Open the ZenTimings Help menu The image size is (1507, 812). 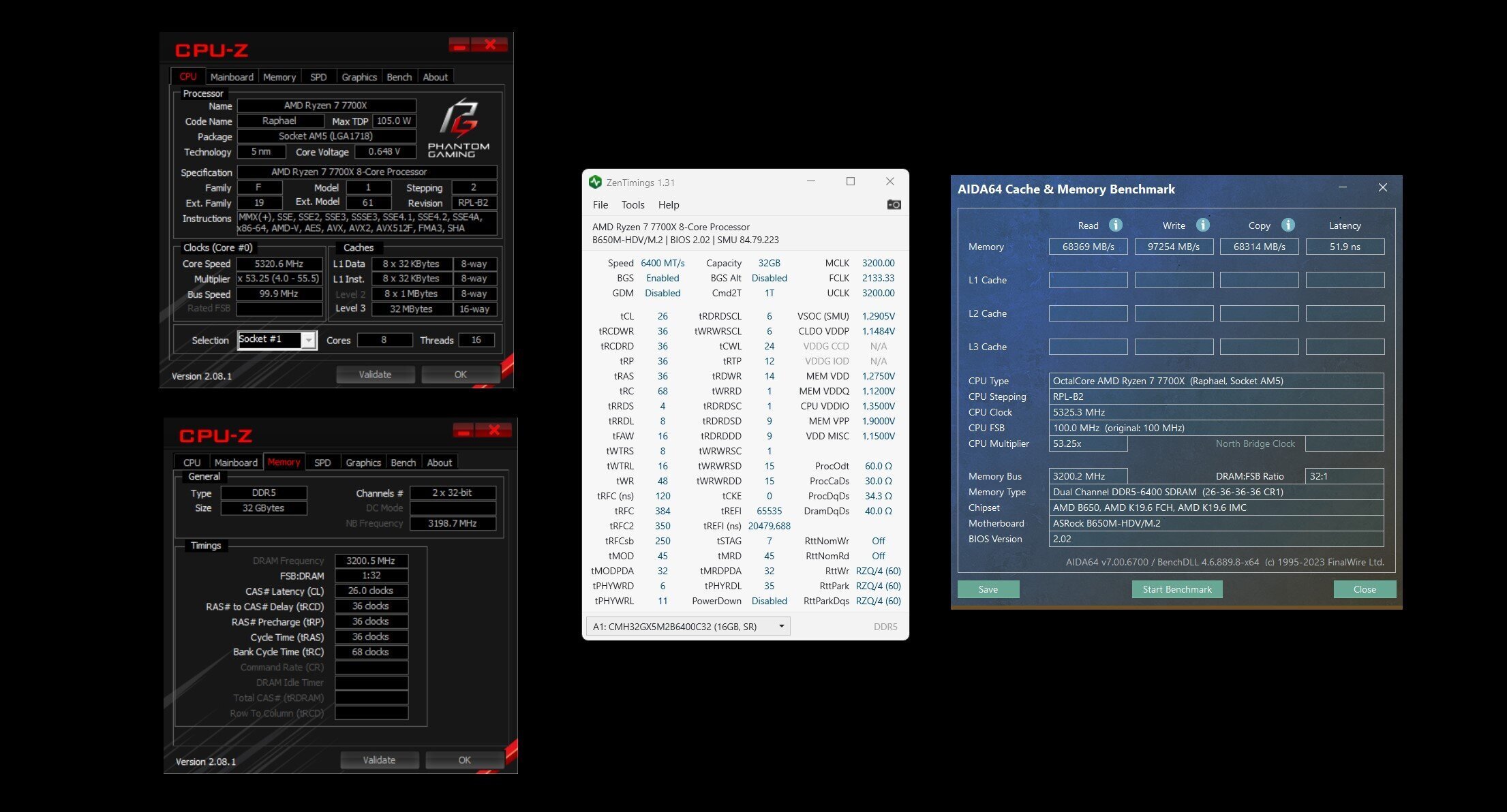tap(668, 205)
